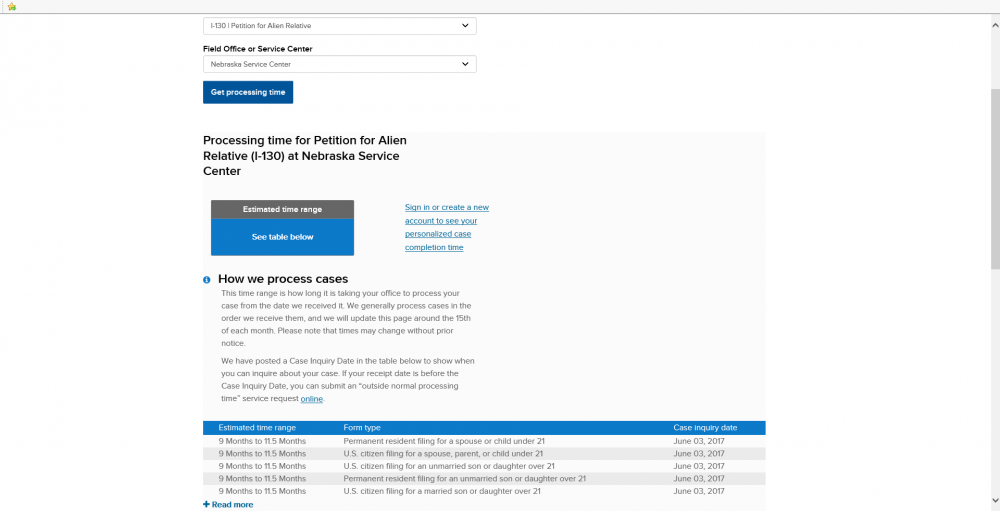Screen dimensions: 1000x511
Task: Click the Case inquiry date column header
Action: (x=705, y=428)
